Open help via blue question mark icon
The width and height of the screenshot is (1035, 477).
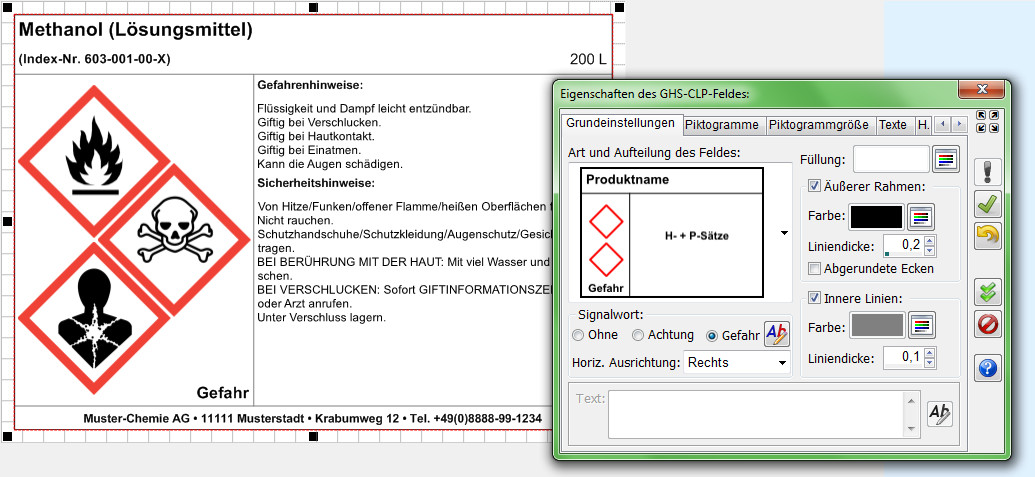pos(987,368)
